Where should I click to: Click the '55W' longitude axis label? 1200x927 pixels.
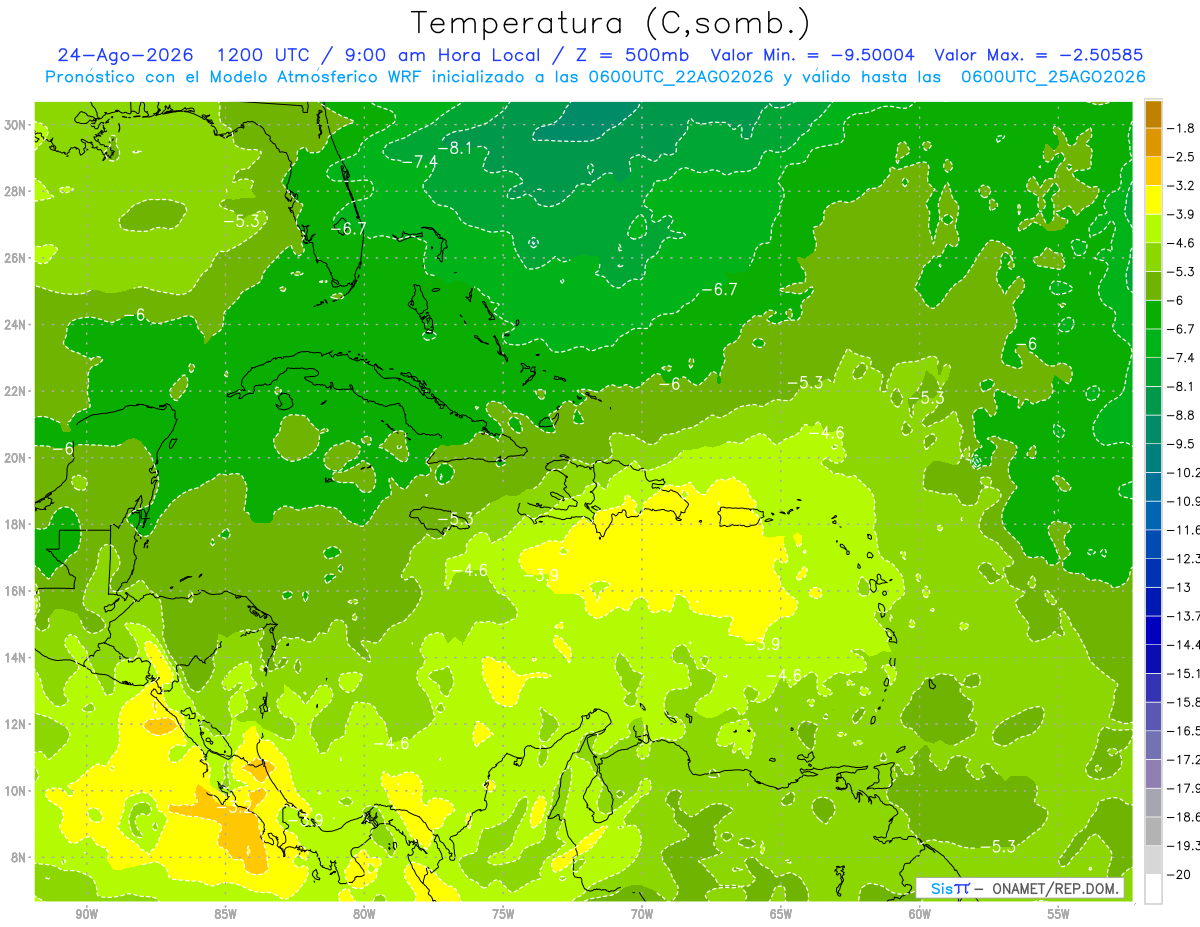[x=1059, y=914]
